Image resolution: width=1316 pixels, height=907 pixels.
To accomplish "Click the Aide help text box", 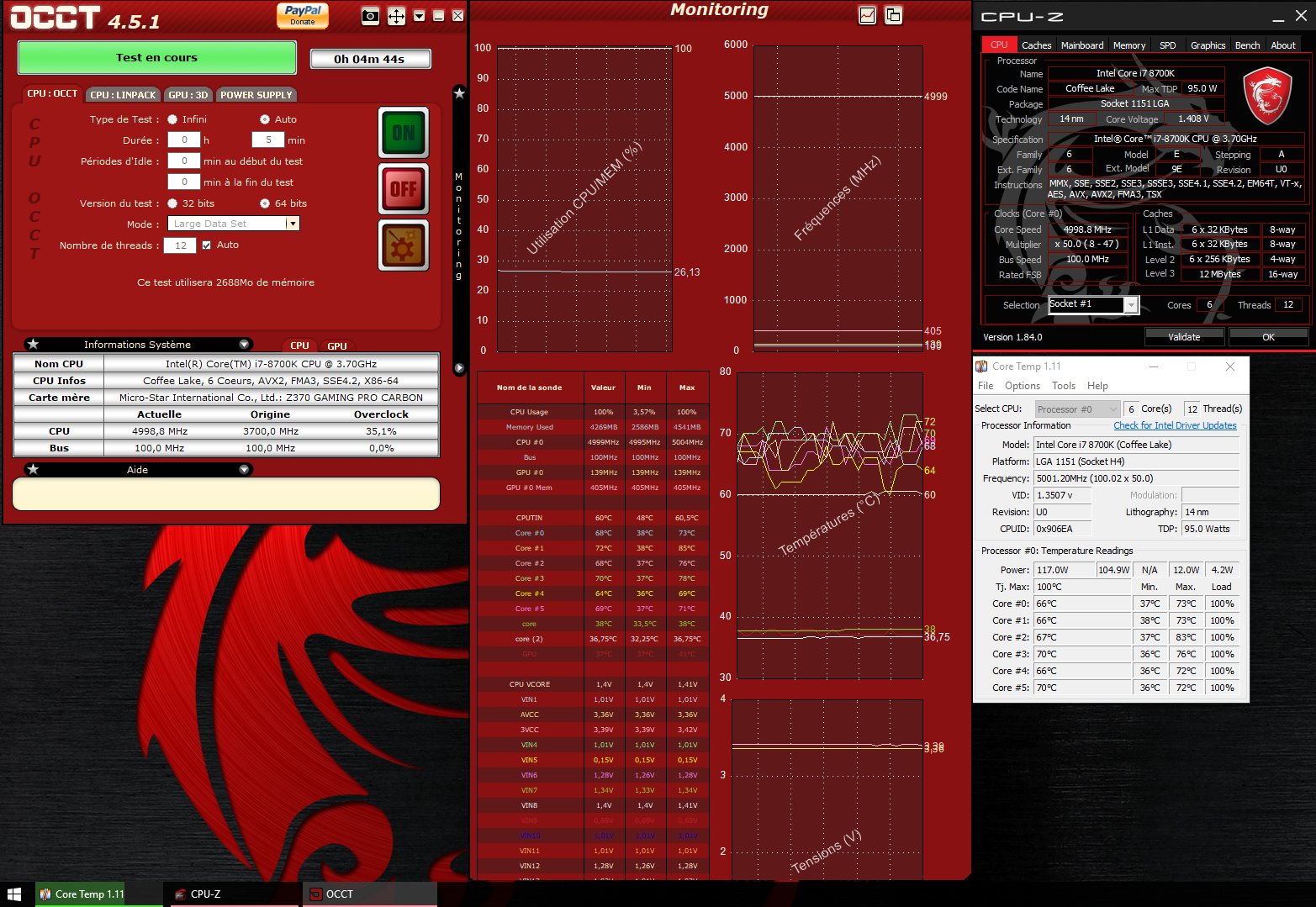I will tap(226, 493).
